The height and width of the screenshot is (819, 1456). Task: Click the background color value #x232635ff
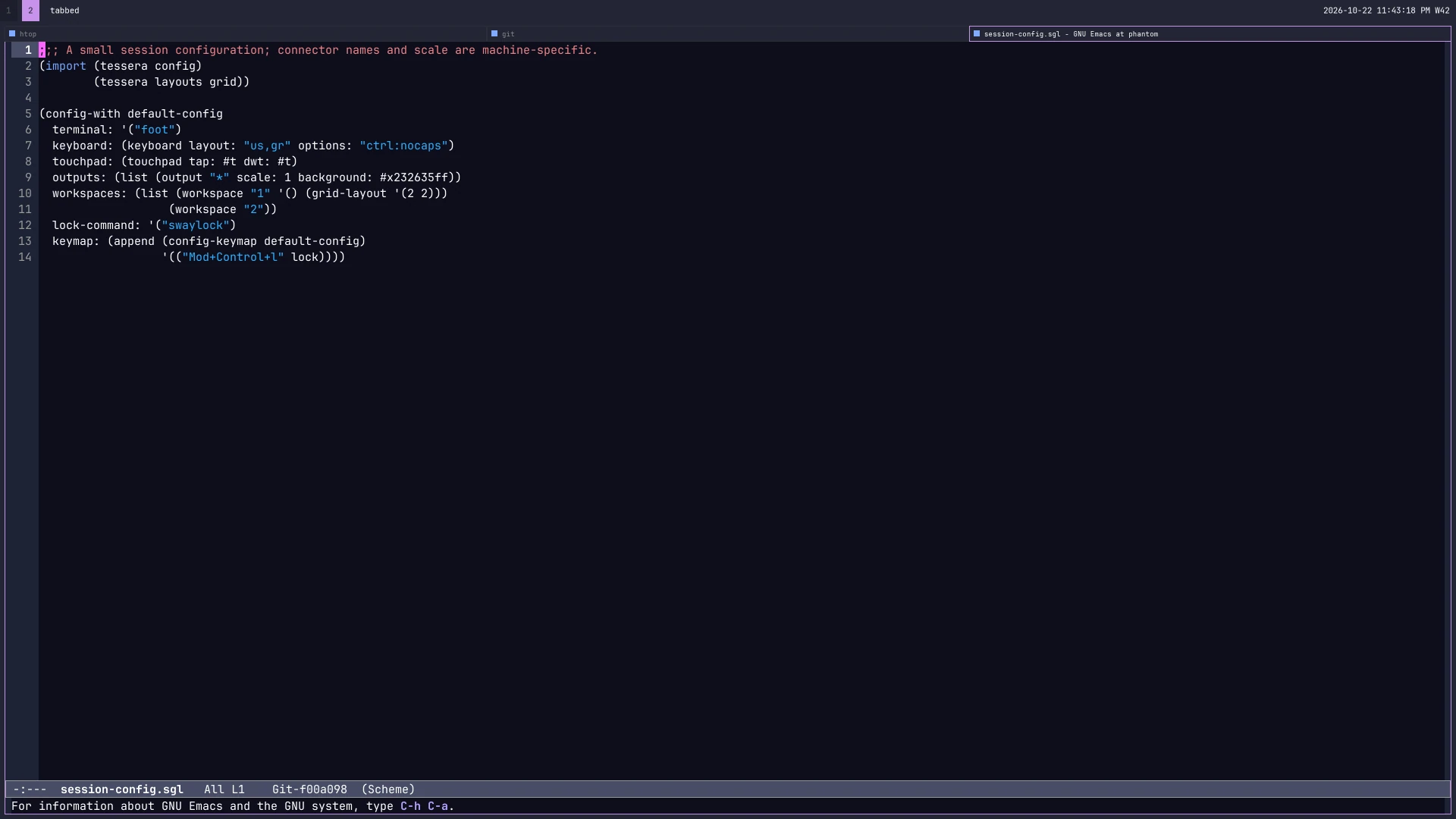414,177
